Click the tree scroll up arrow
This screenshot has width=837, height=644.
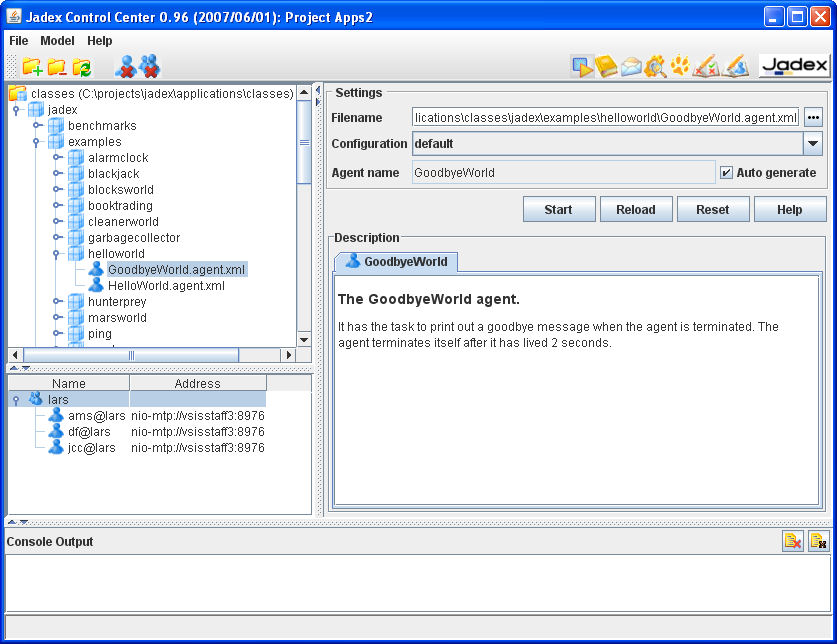click(304, 93)
